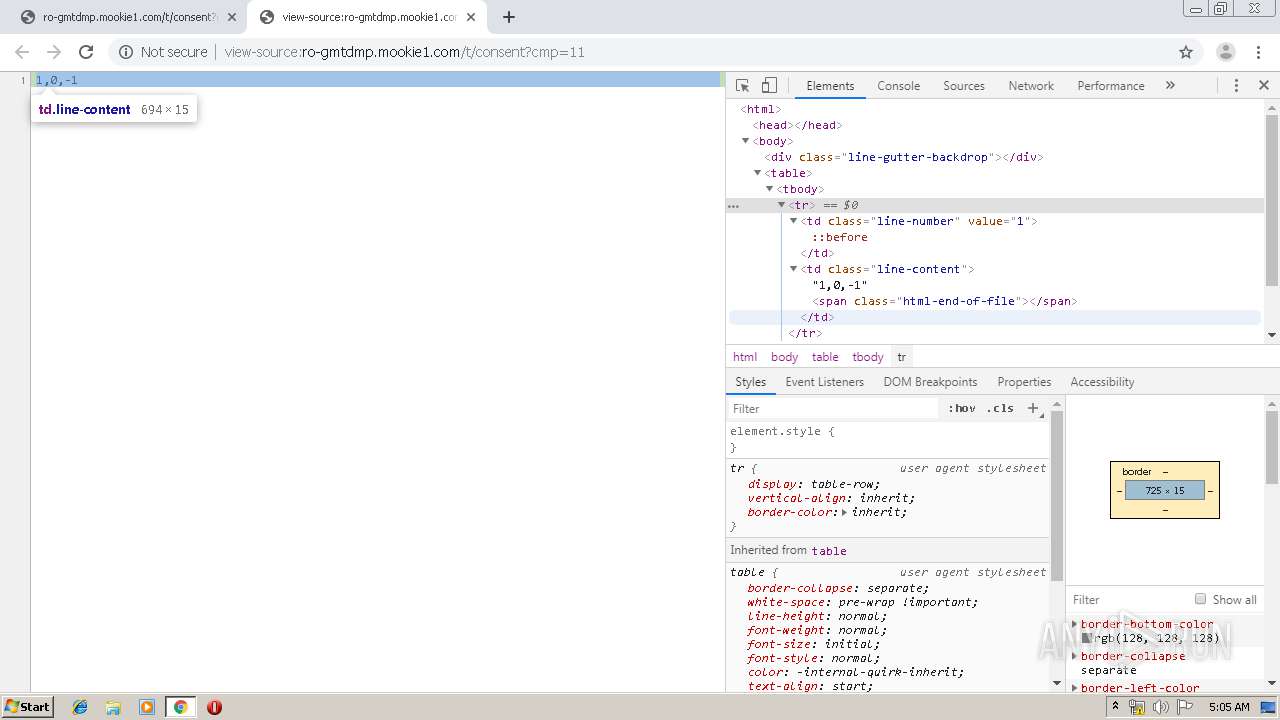Collapse the body node arrow
This screenshot has height=720, width=1280.
tap(745, 141)
